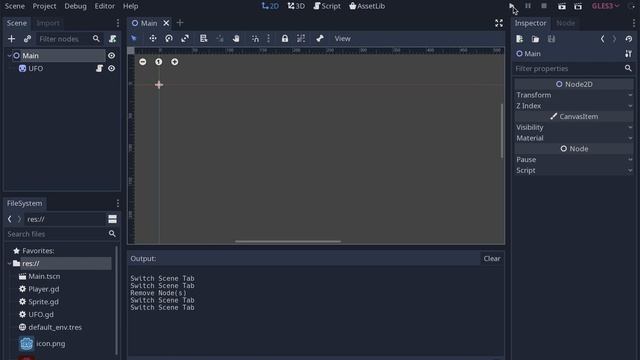The width and height of the screenshot is (640, 360).
Task: Activate the Rotate Mode tool
Action: (x=169, y=39)
